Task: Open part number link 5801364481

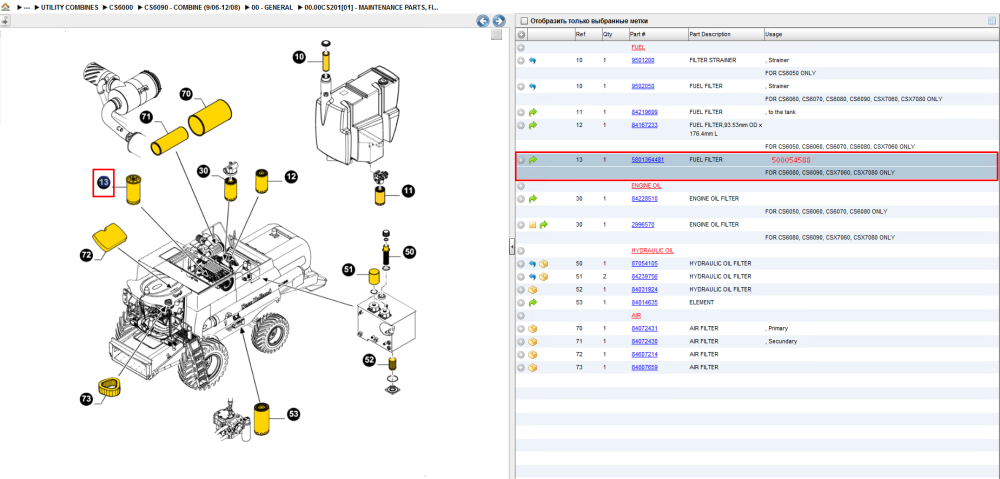Action: (647, 159)
